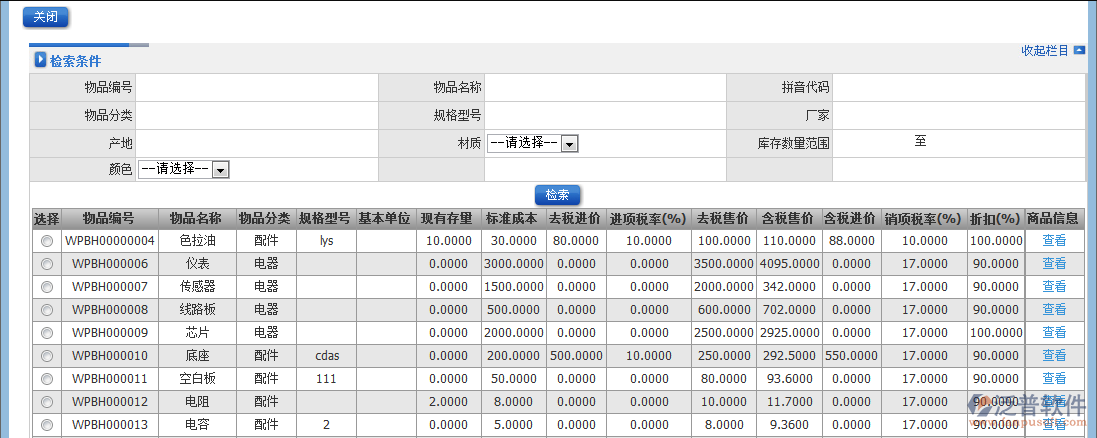Focus the 规格型号 input field
The width and height of the screenshot is (1097, 438).
coord(605,115)
